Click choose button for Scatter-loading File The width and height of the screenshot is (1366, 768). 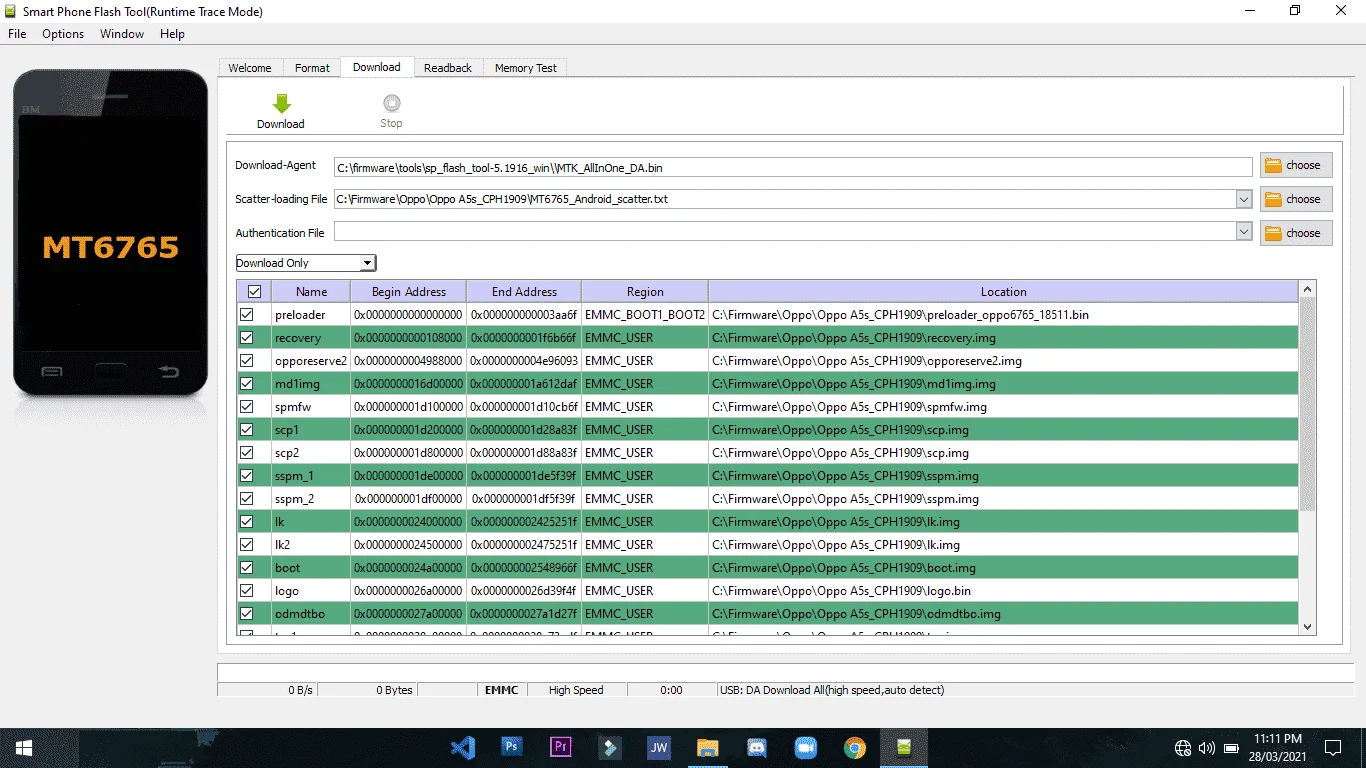1296,199
